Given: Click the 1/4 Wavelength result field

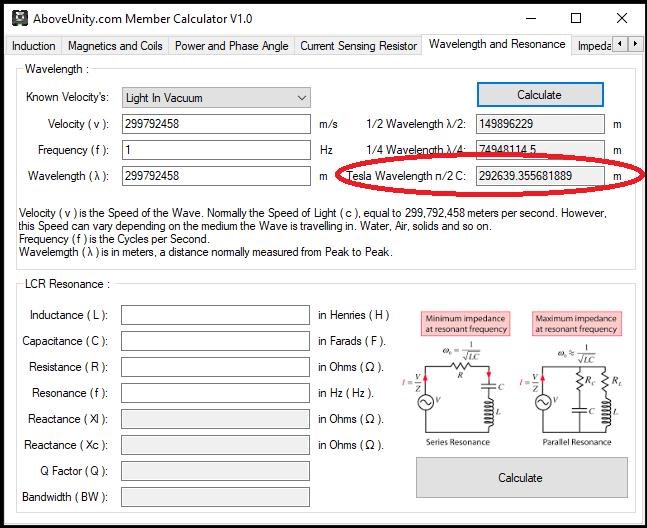Looking at the screenshot, I should click(540, 150).
